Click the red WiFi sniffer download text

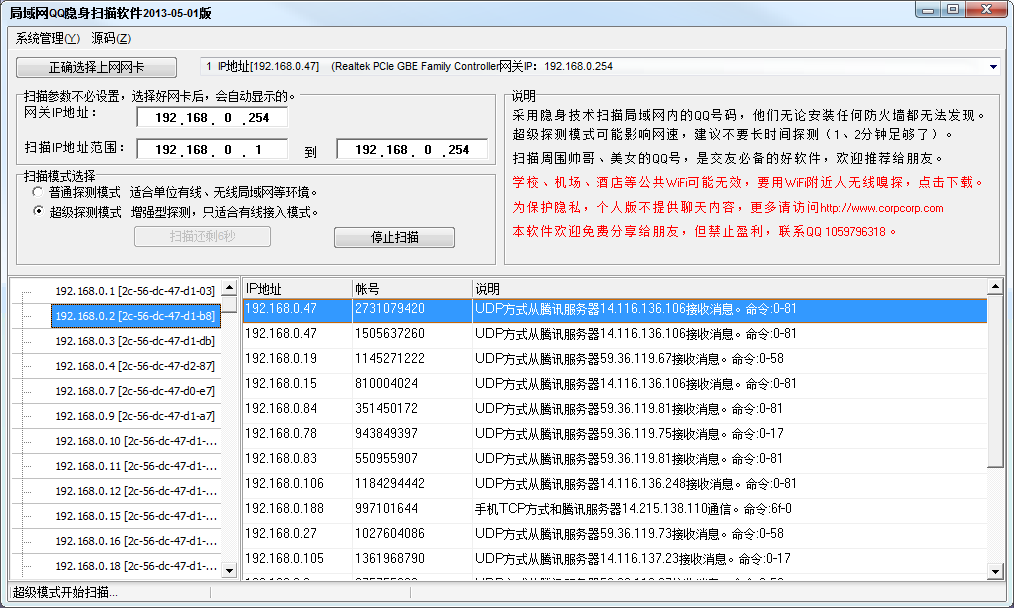click(749, 182)
